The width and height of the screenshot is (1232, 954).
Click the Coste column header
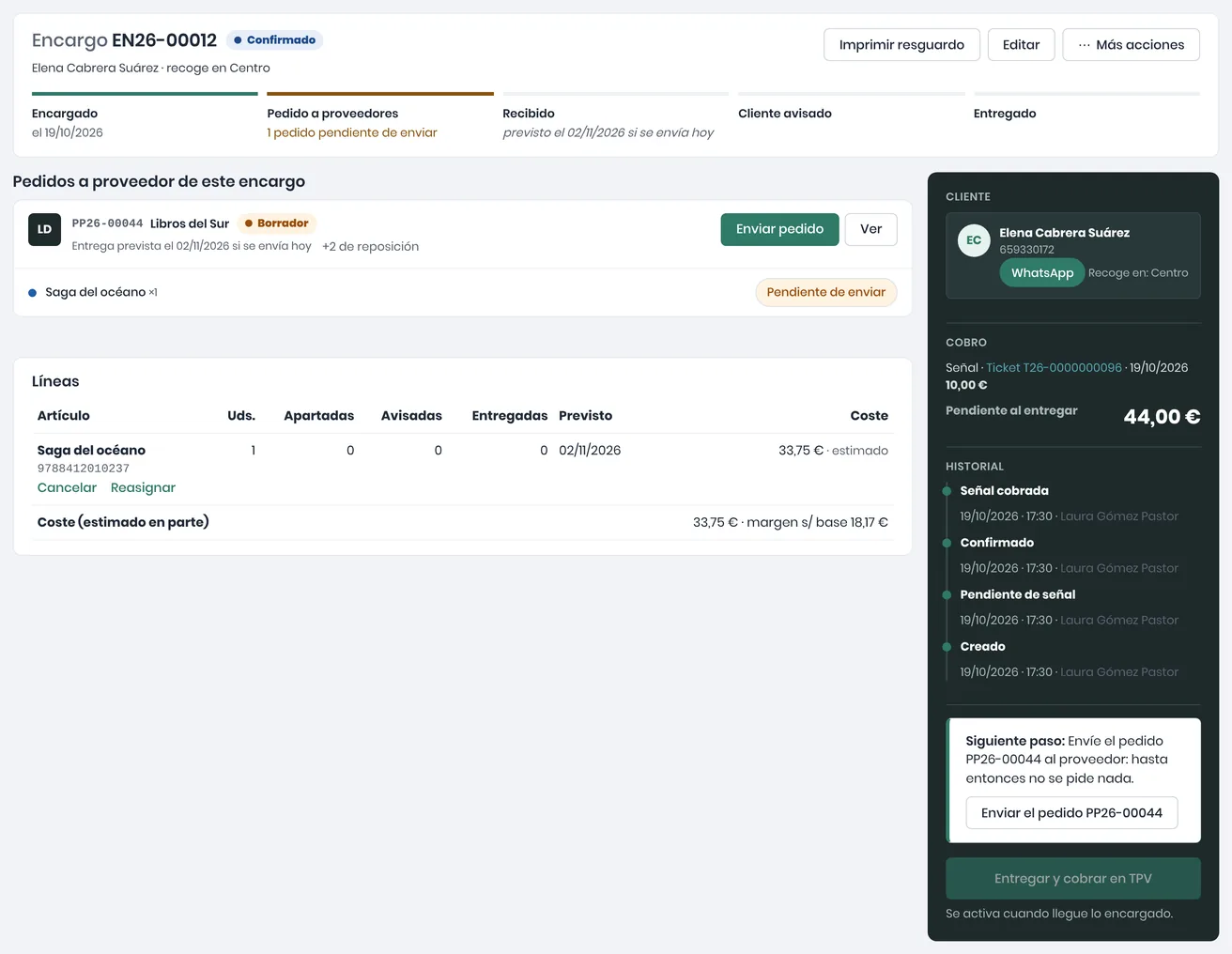pos(869,416)
